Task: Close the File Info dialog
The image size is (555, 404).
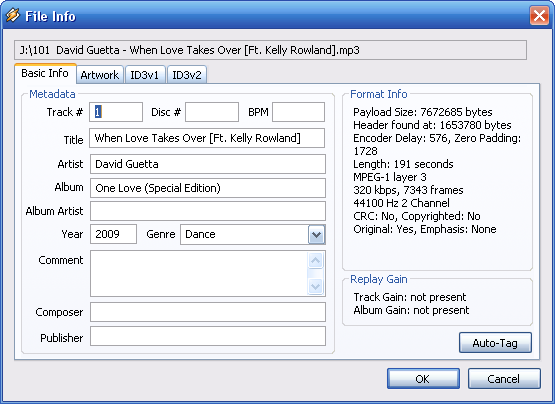Action: point(539,16)
